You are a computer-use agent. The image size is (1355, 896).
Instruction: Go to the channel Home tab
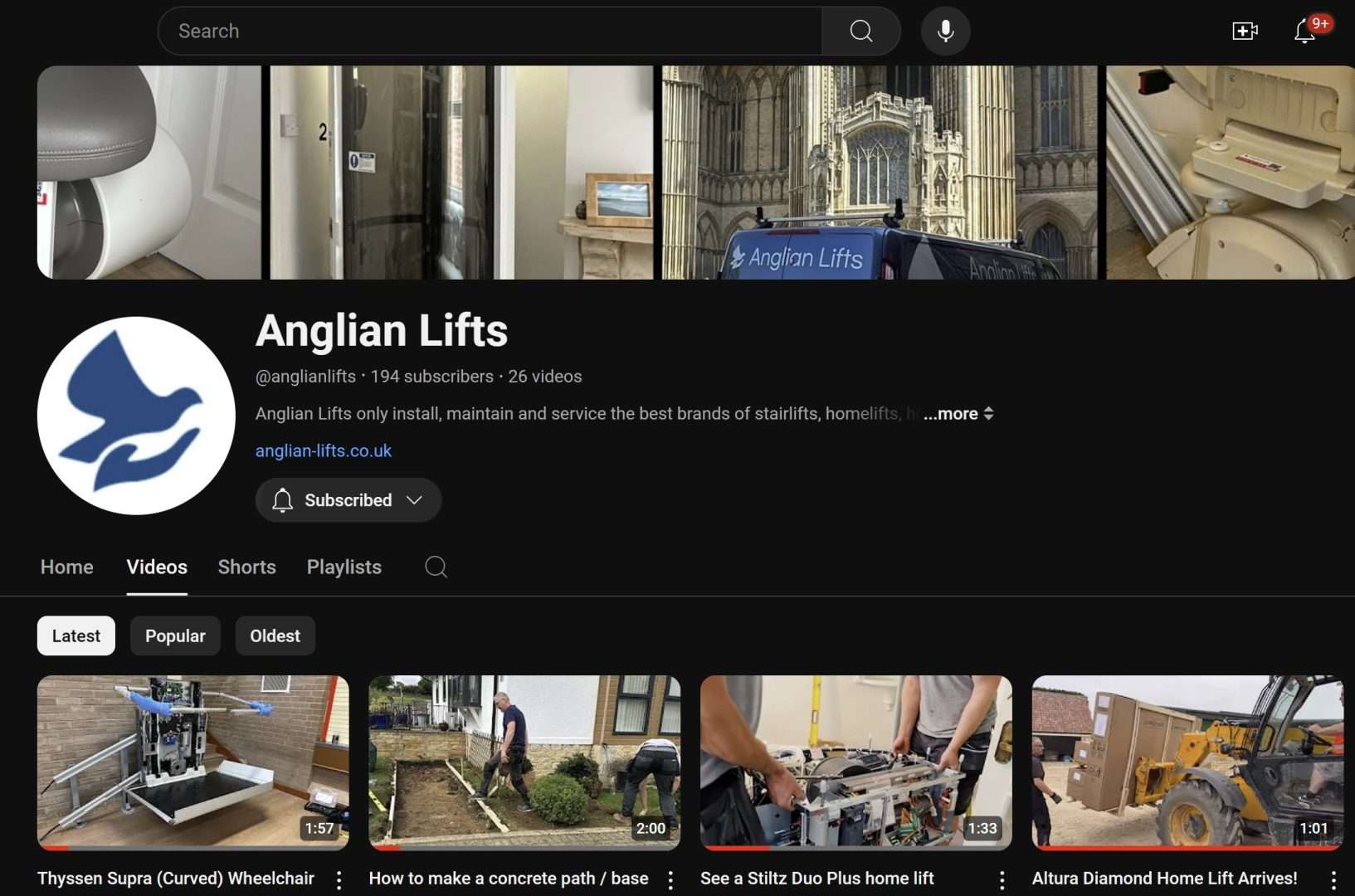(x=67, y=567)
